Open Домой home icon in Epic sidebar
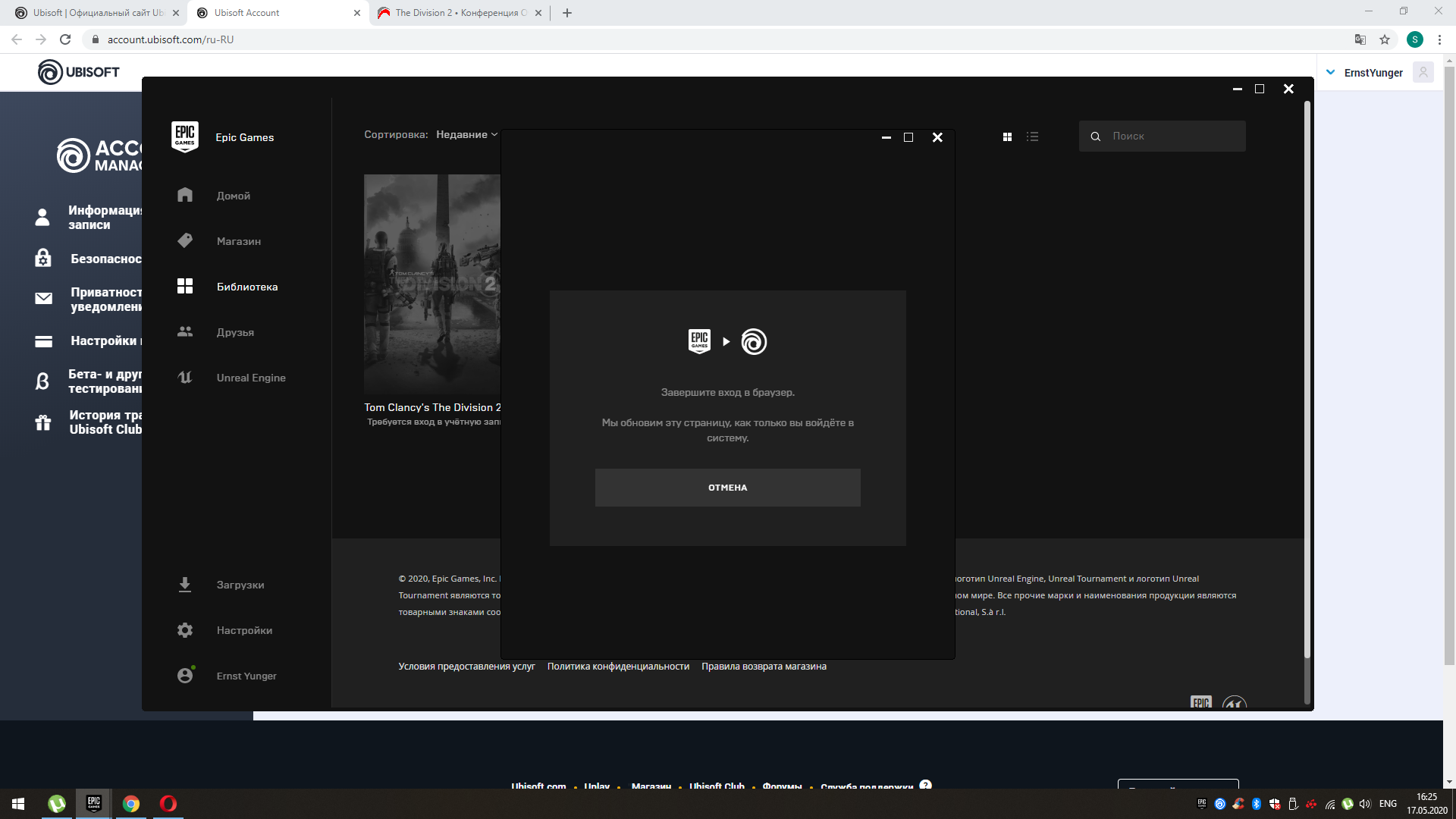The height and width of the screenshot is (819, 1456). click(x=185, y=195)
